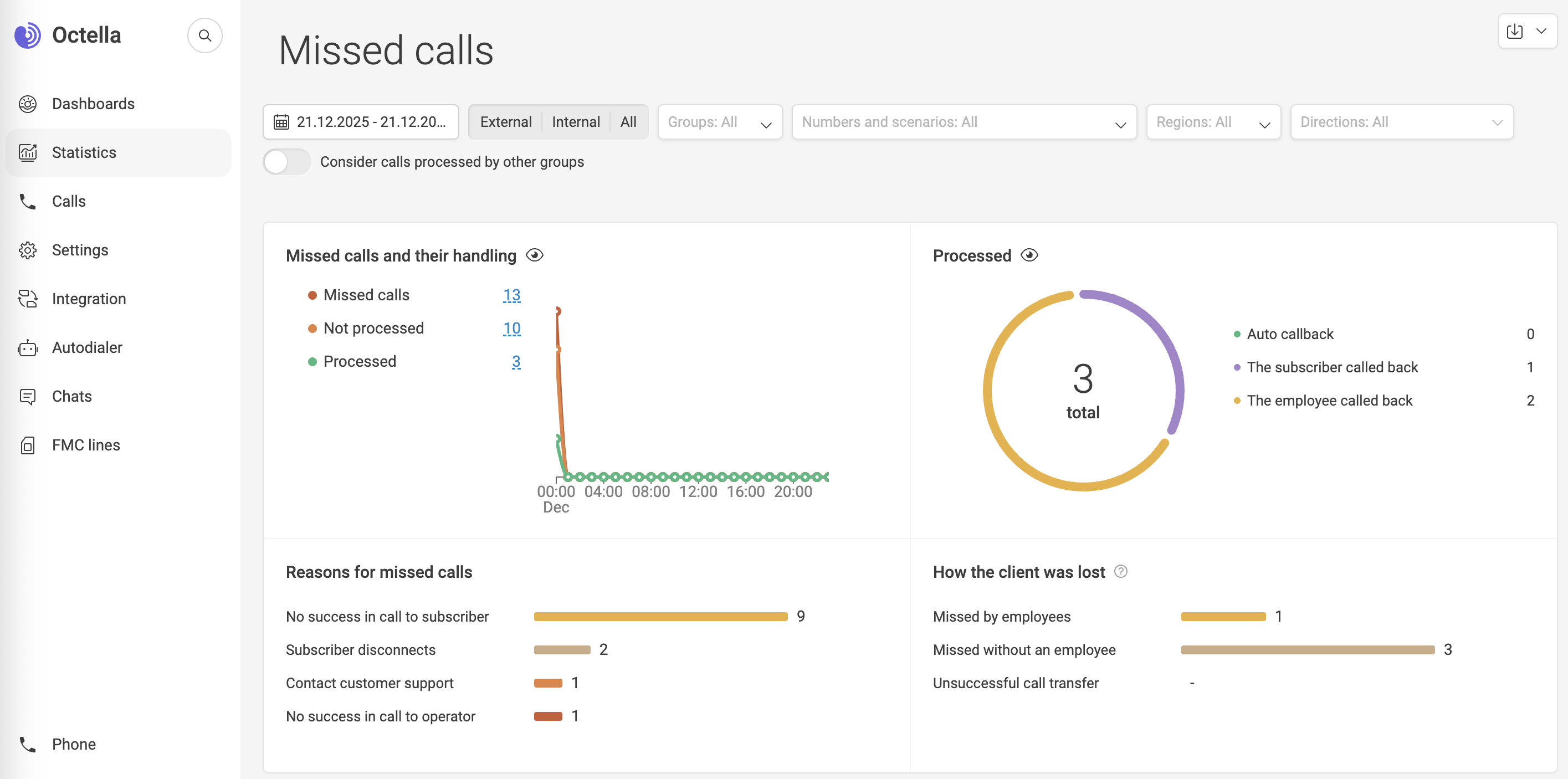
Task: Open the 13 missed calls link
Action: click(x=511, y=295)
